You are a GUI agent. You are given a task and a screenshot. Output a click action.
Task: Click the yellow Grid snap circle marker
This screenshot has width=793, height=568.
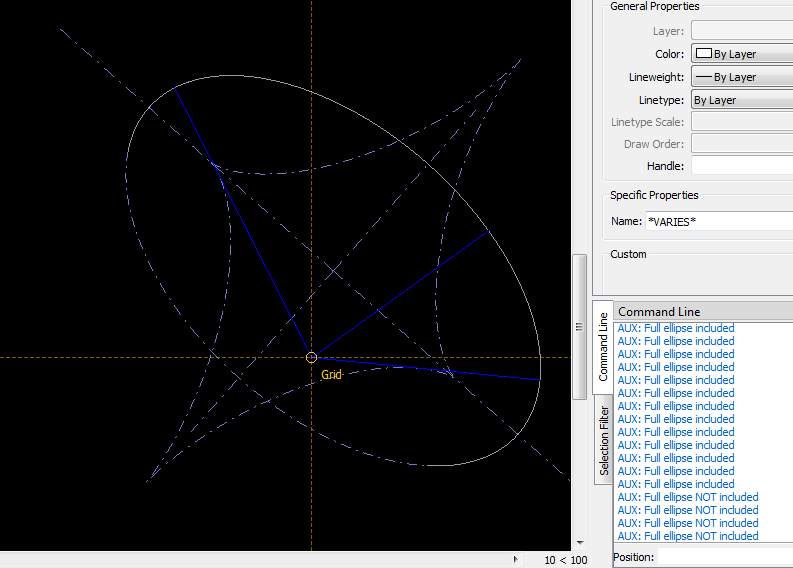coord(311,357)
